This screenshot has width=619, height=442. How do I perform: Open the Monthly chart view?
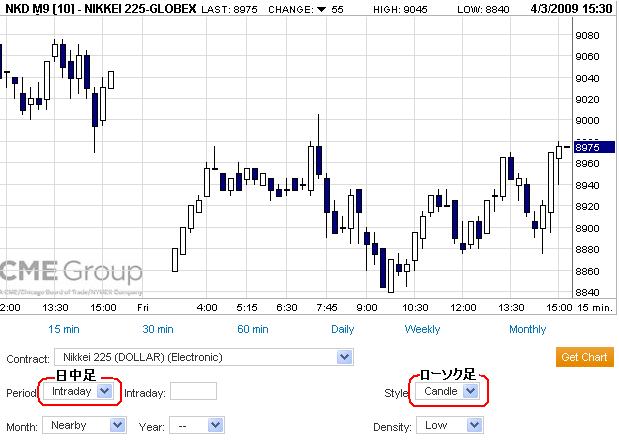point(527,329)
